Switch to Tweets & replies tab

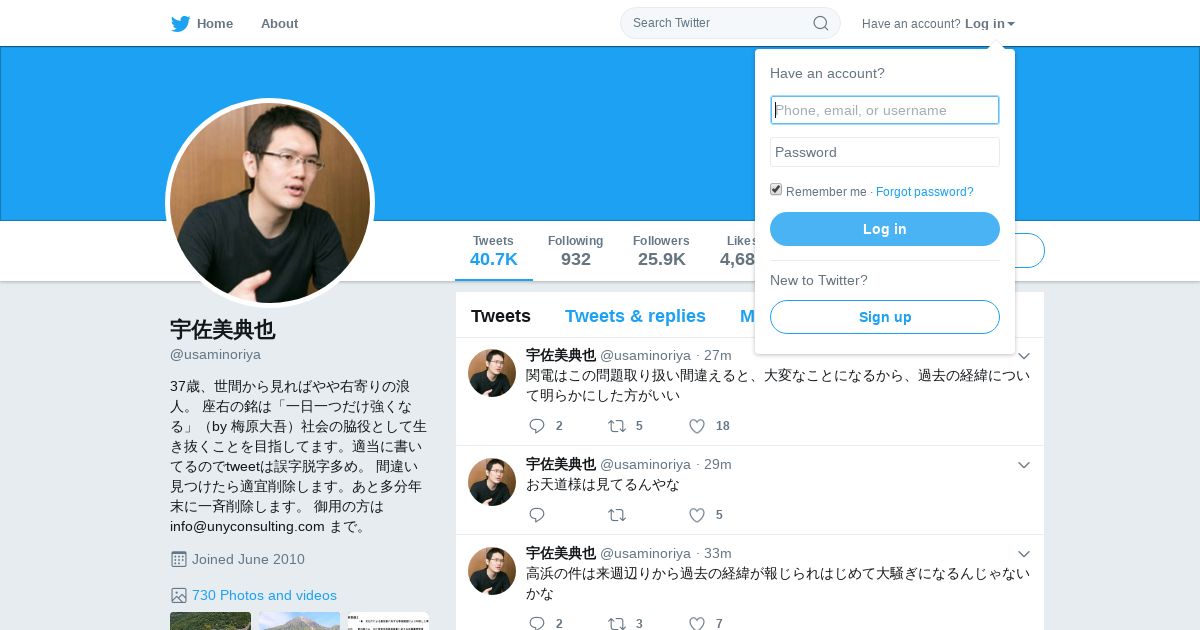coord(635,316)
